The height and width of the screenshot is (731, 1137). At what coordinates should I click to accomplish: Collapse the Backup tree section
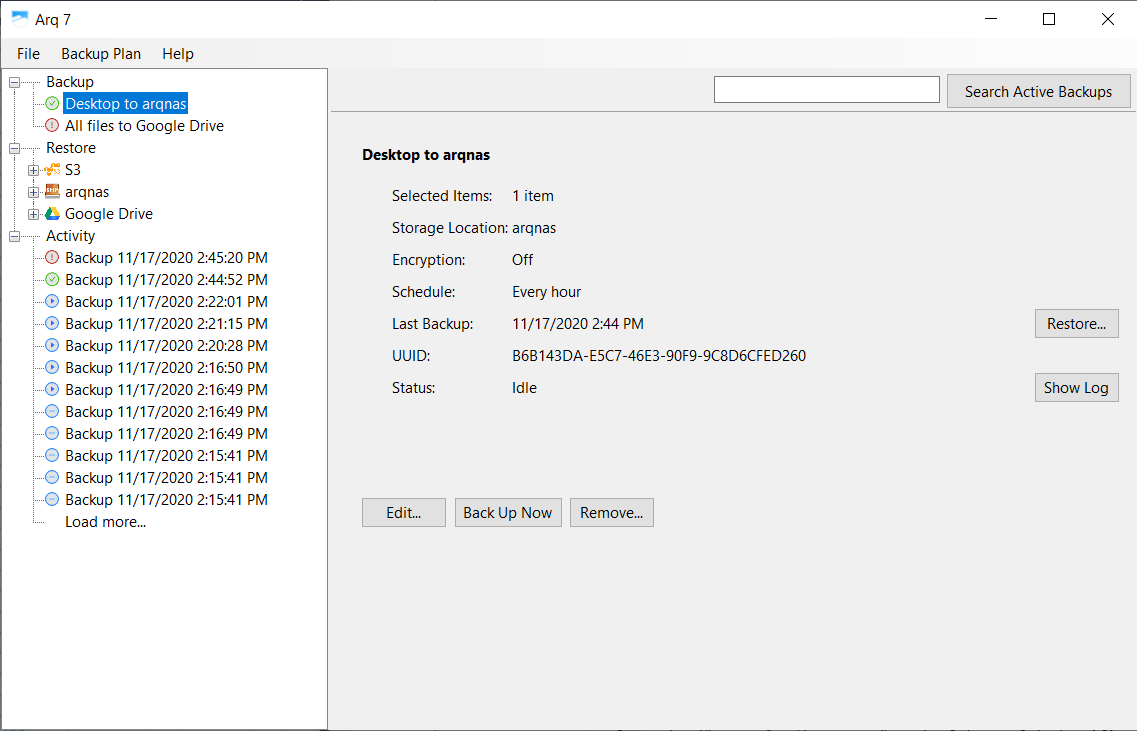point(15,83)
